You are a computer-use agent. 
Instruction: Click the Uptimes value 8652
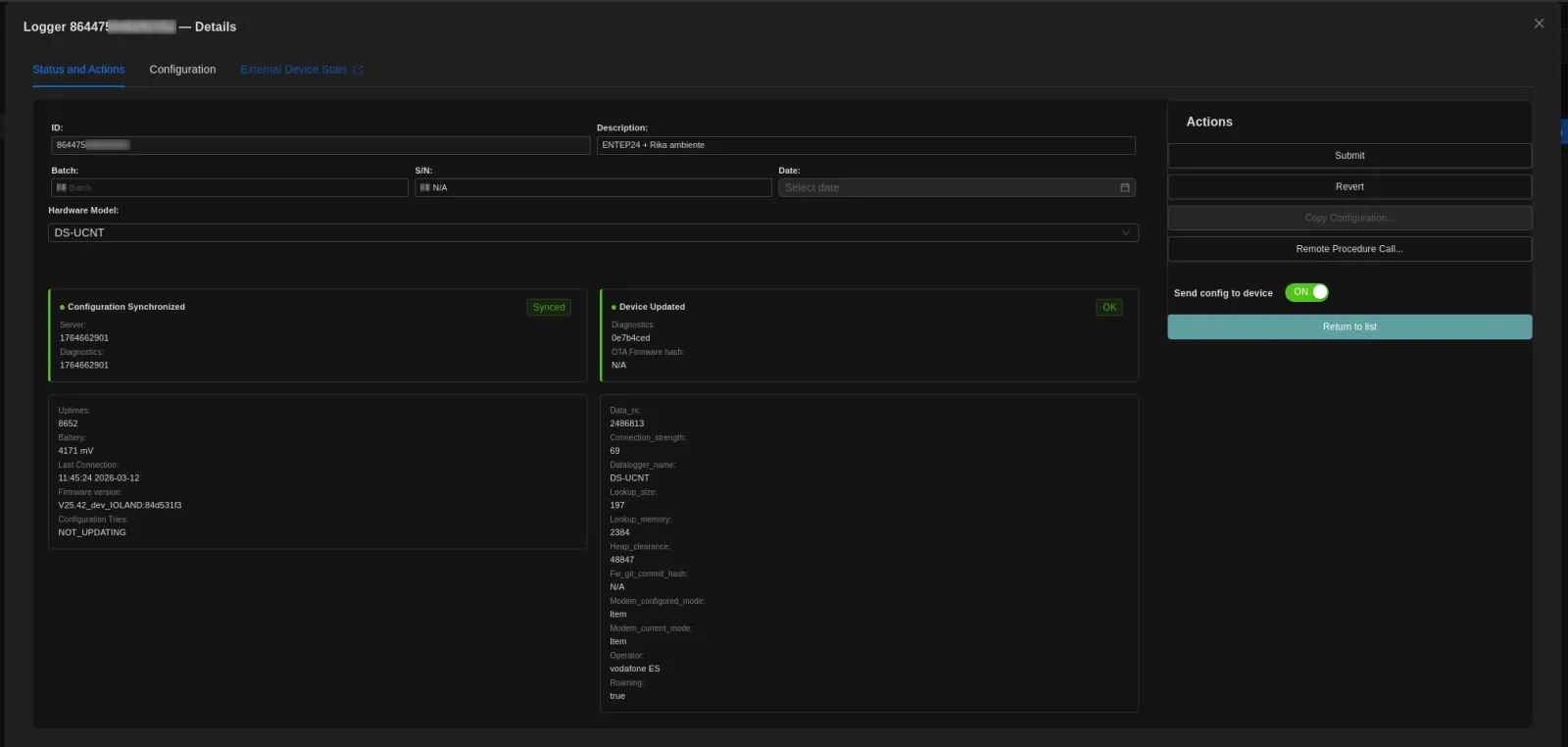pyautogui.click(x=68, y=423)
